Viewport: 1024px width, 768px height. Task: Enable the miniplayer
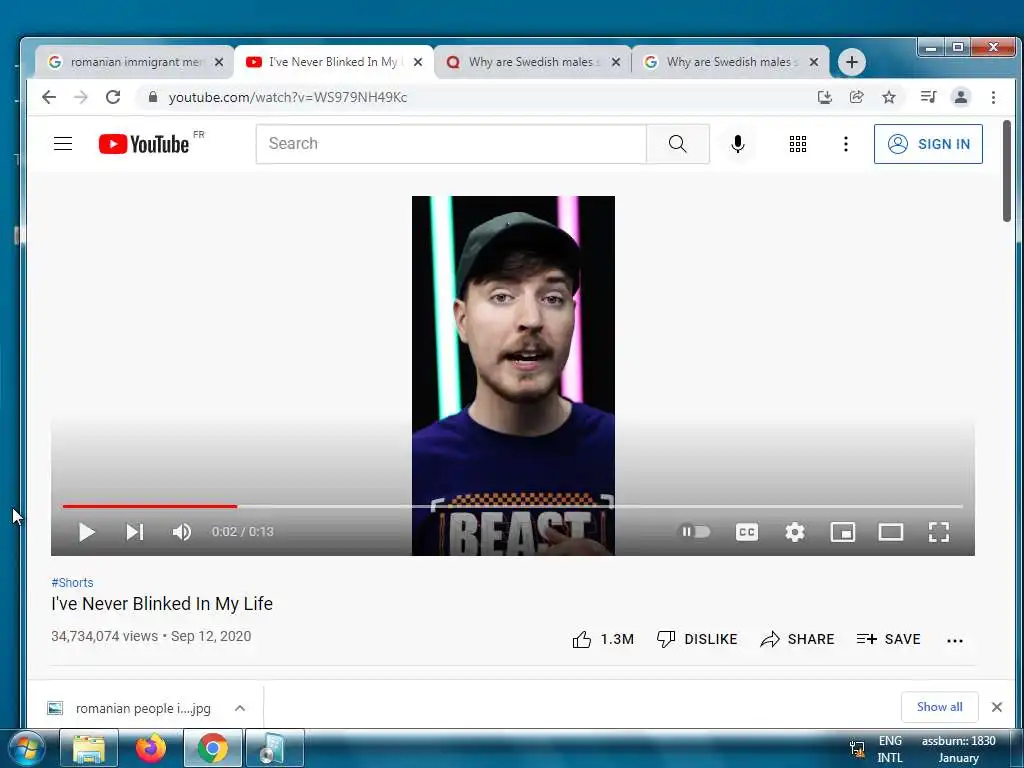click(x=842, y=532)
